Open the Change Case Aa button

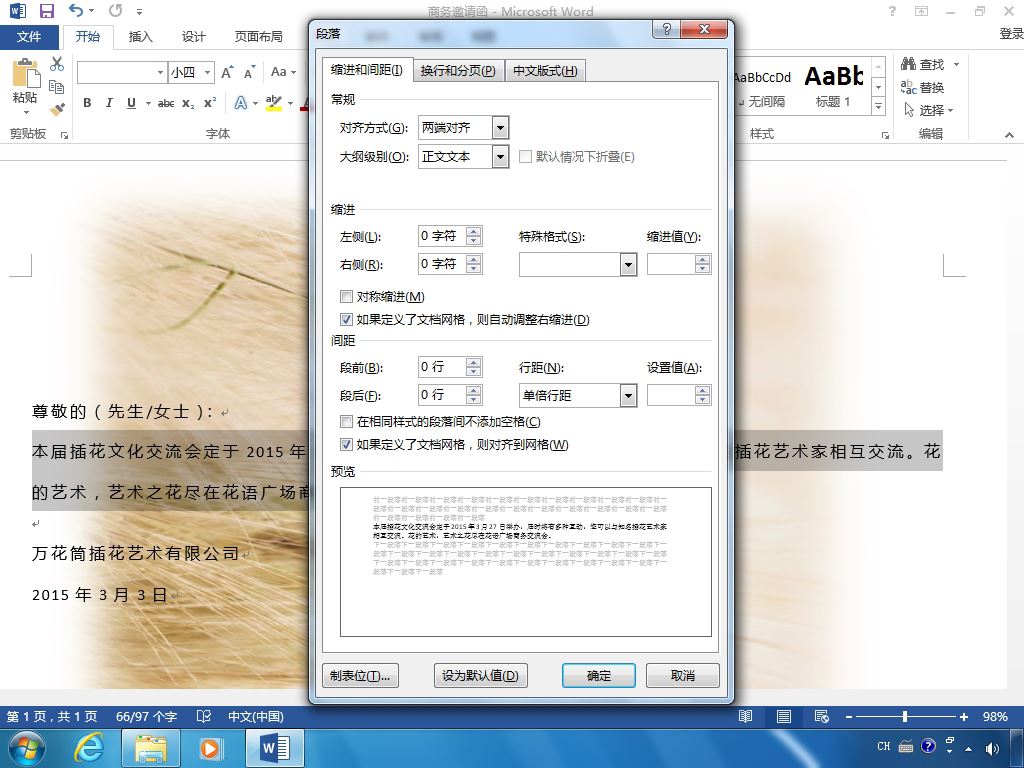283,72
